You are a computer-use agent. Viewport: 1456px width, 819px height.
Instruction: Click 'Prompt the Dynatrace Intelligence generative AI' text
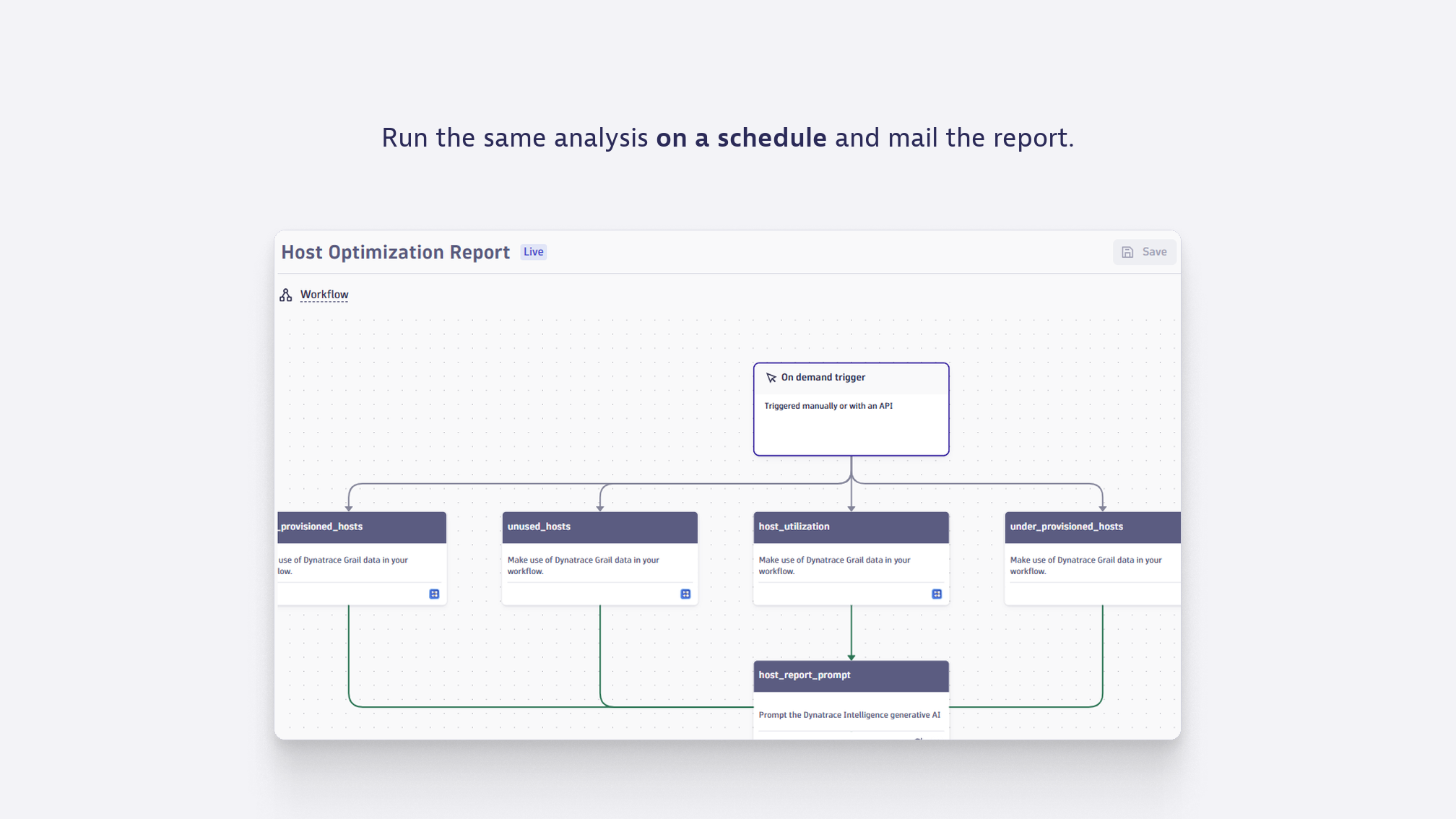pos(849,715)
